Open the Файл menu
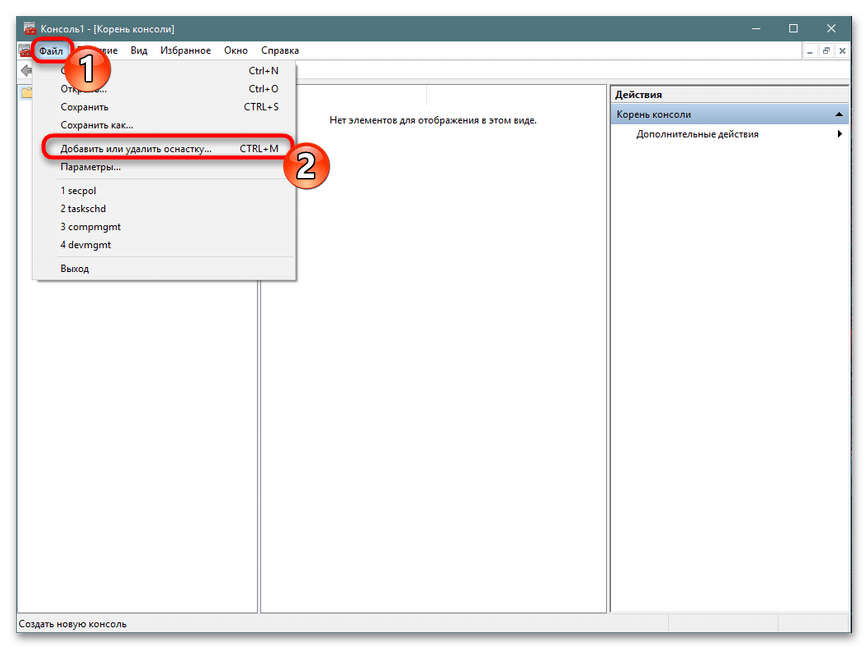Image resolution: width=868 pixels, height=649 pixels. (x=51, y=50)
